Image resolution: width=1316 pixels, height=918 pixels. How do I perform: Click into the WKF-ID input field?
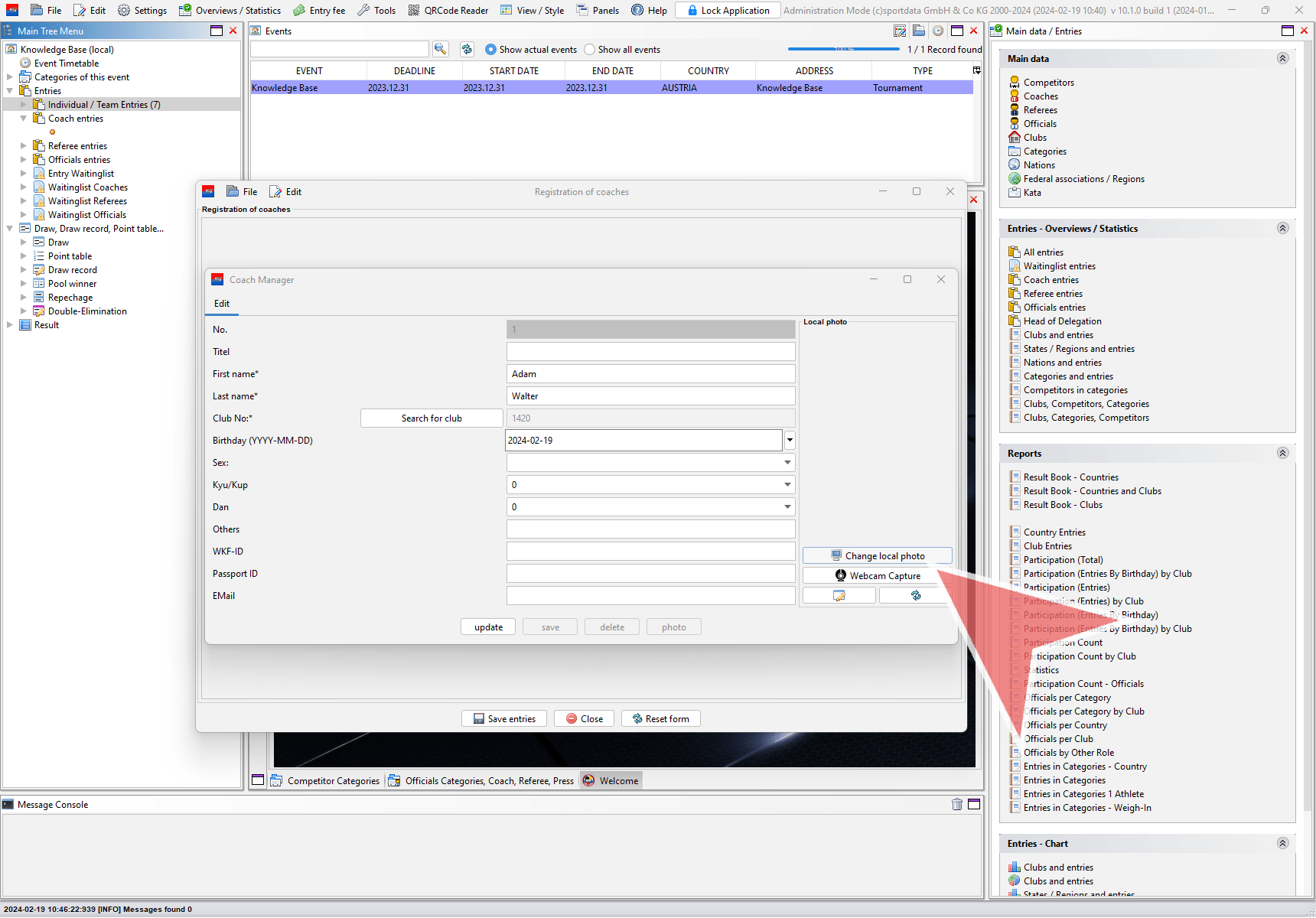[650, 552]
